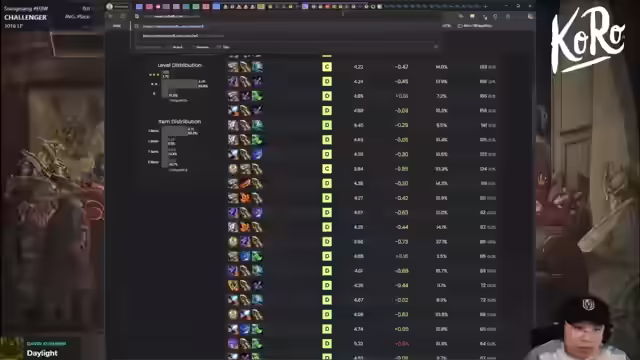640x360 pixels.
Task: Select the orange middle item icon in the 4.27 row
Action: click(x=245, y=198)
